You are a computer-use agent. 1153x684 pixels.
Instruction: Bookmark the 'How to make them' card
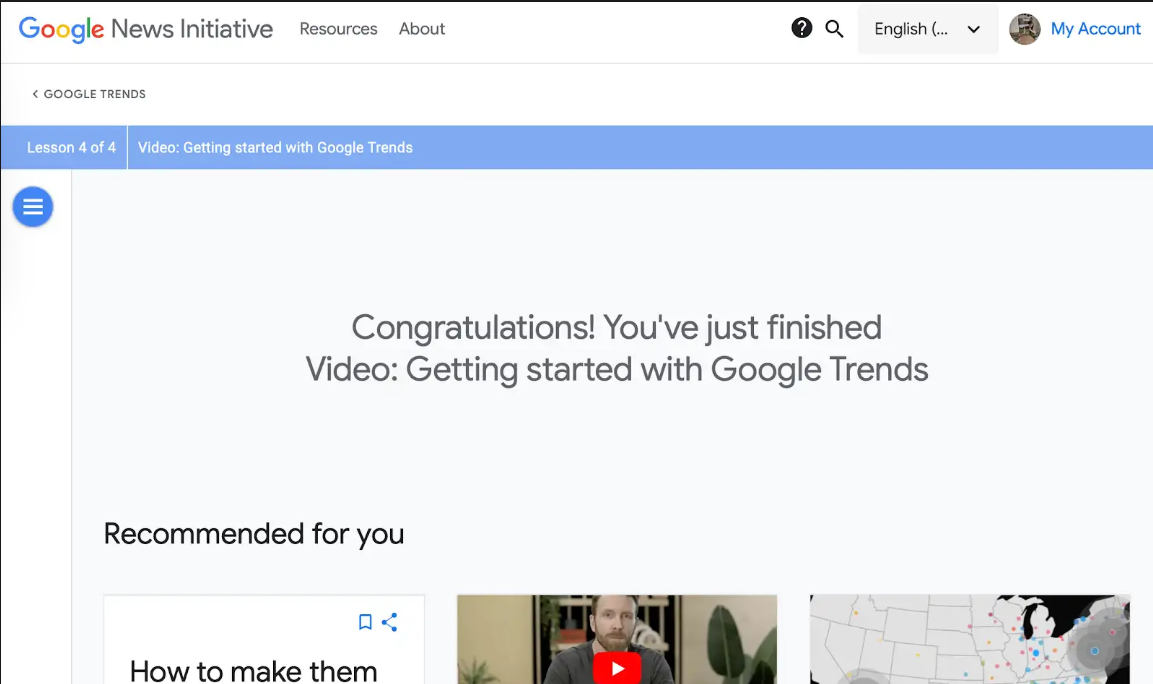(x=365, y=622)
